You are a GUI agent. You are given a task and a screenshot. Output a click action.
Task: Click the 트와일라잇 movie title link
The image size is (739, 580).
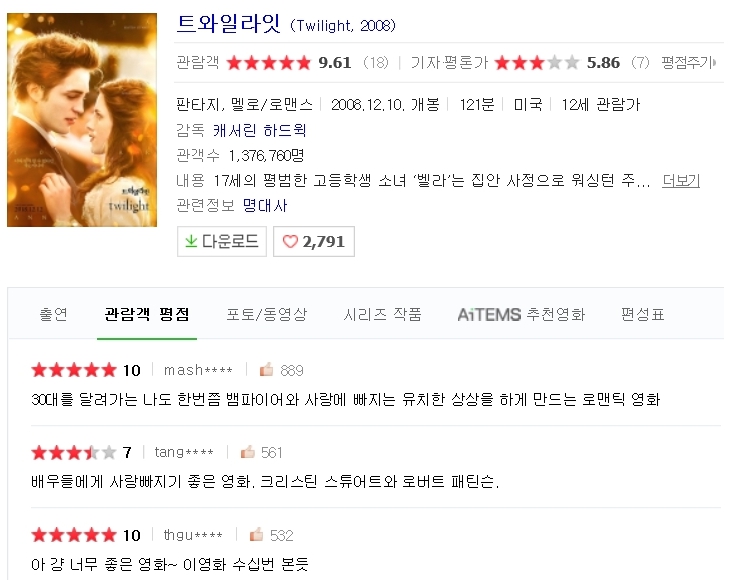click(229, 24)
